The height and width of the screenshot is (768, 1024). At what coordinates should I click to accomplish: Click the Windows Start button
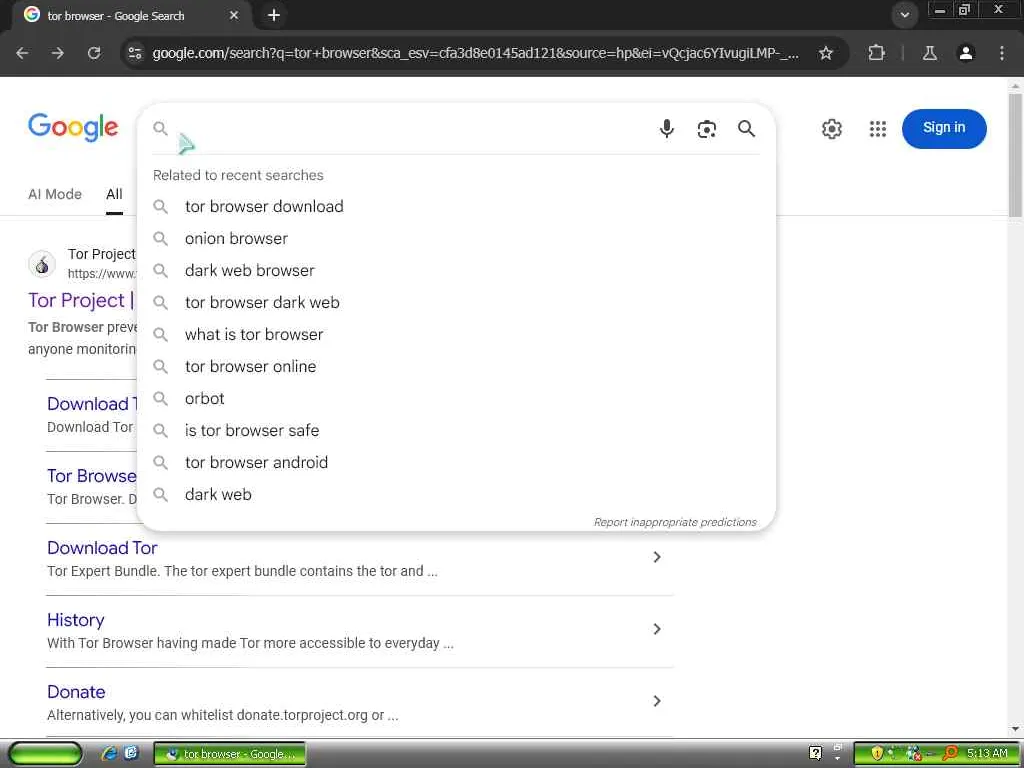45,754
